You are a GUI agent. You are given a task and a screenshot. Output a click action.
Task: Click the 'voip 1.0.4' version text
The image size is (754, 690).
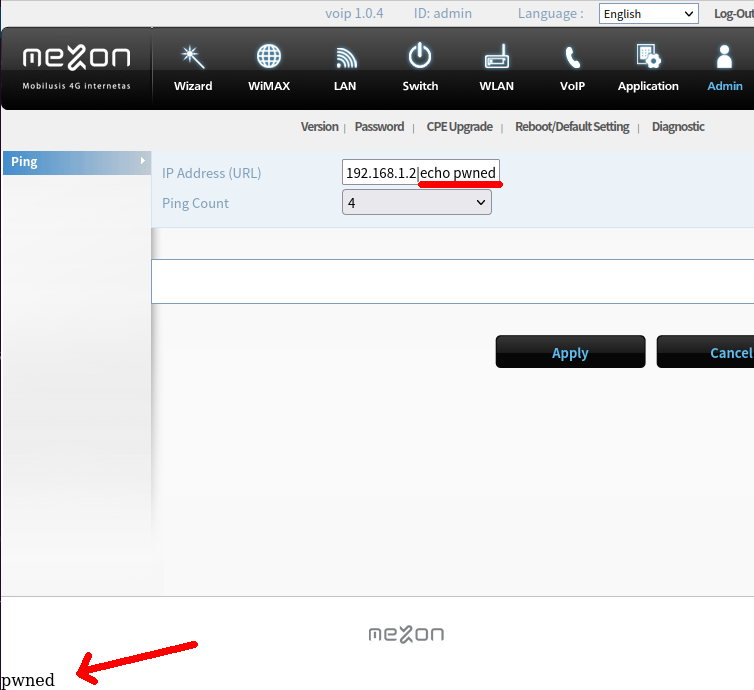click(354, 13)
